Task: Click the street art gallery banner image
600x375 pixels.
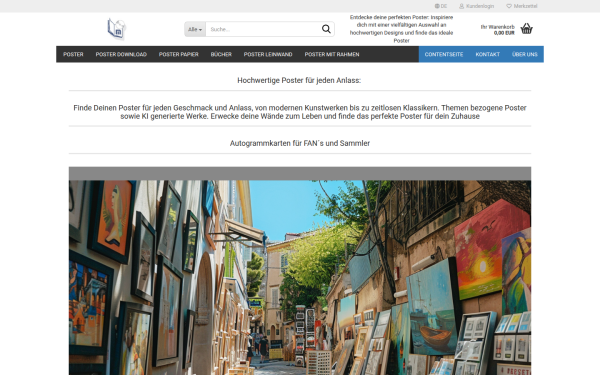Action: coord(300,271)
